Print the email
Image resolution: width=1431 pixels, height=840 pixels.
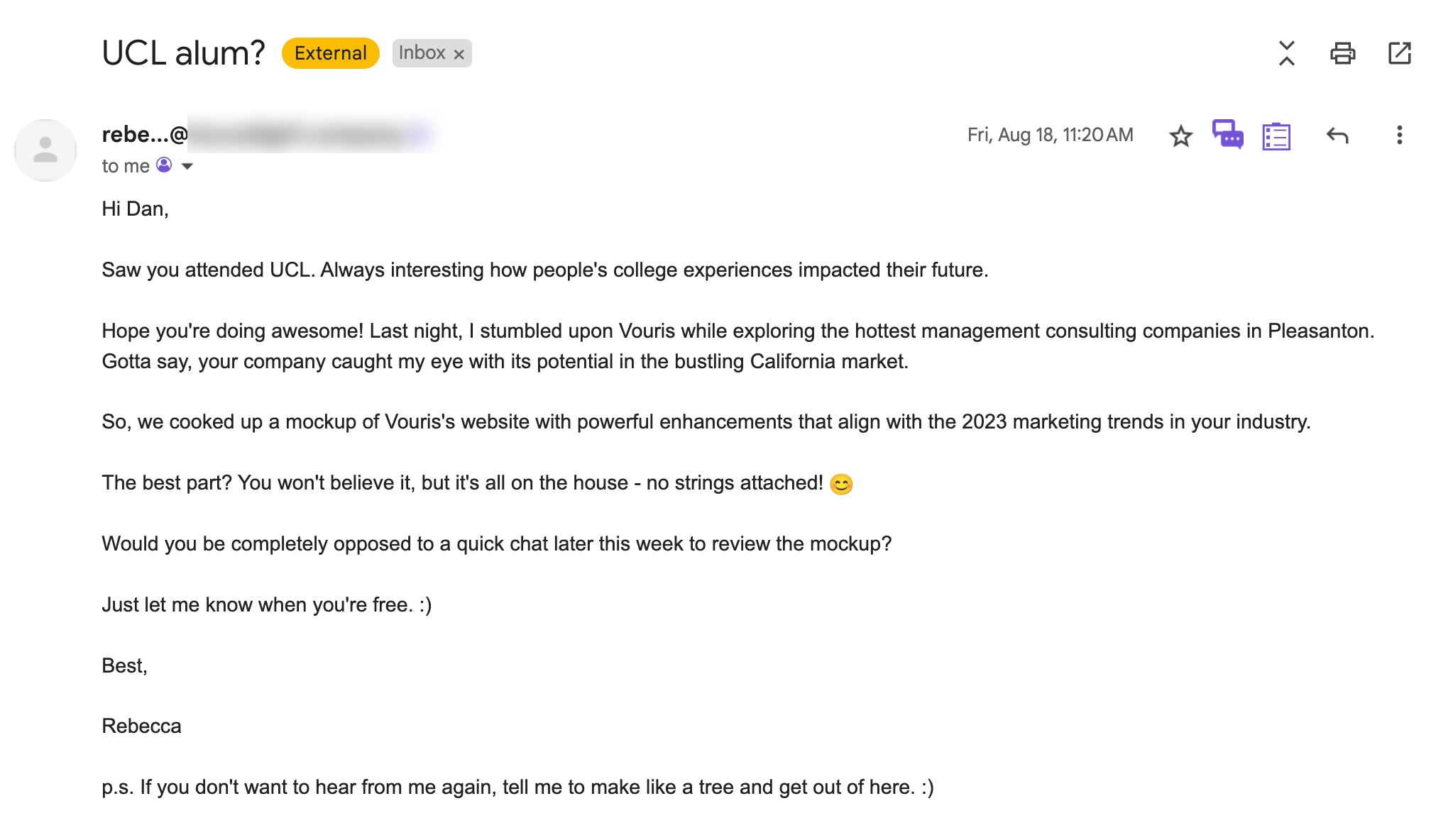point(1343,53)
